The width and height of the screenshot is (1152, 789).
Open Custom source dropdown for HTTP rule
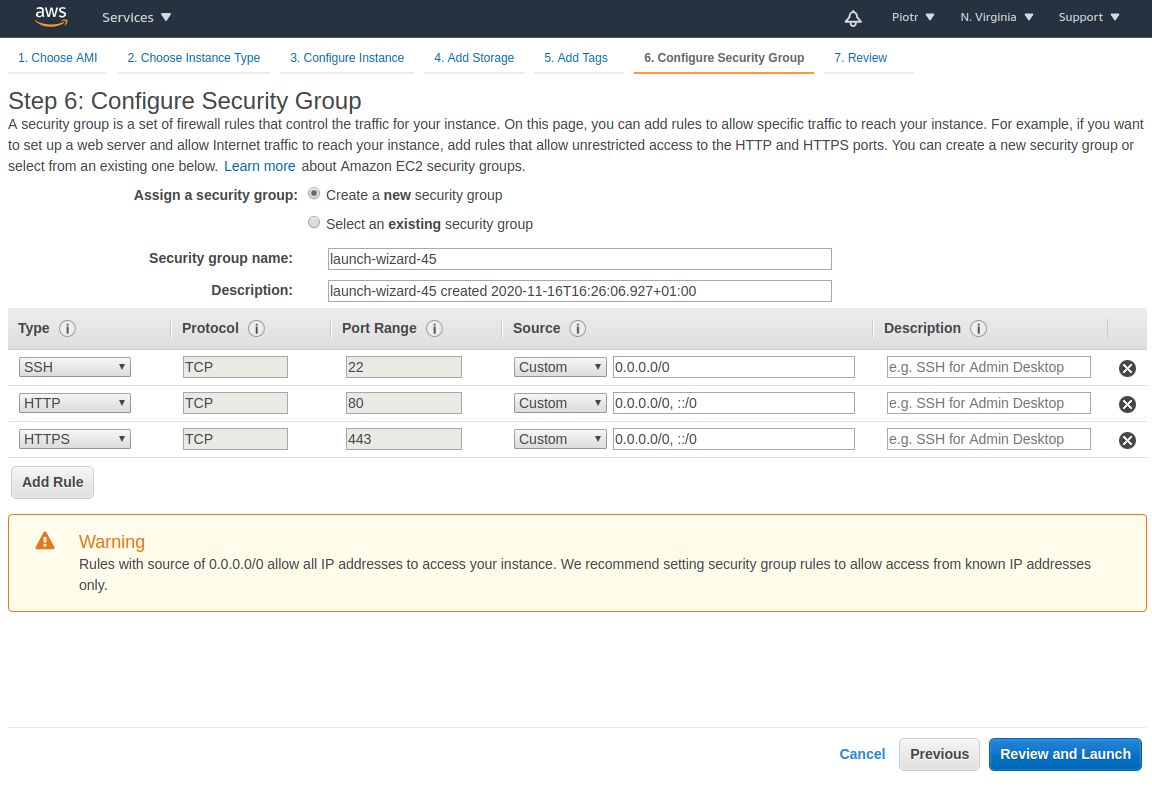point(560,403)
